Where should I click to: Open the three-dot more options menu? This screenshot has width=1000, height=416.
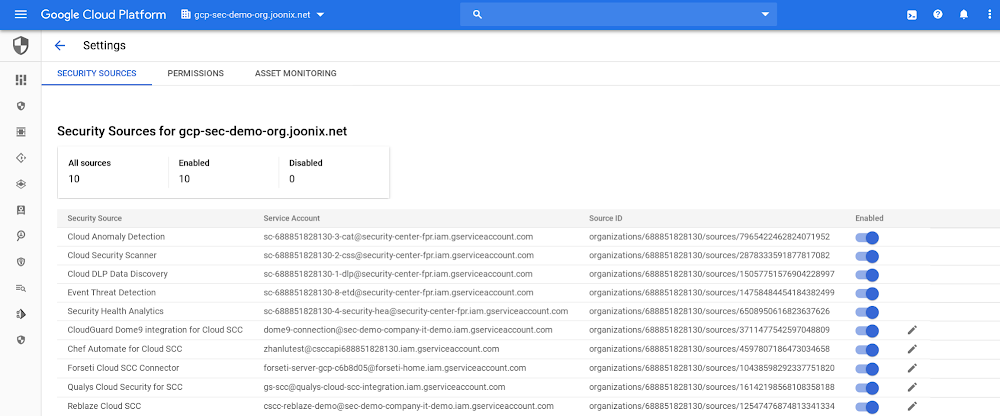click(989, 14)
